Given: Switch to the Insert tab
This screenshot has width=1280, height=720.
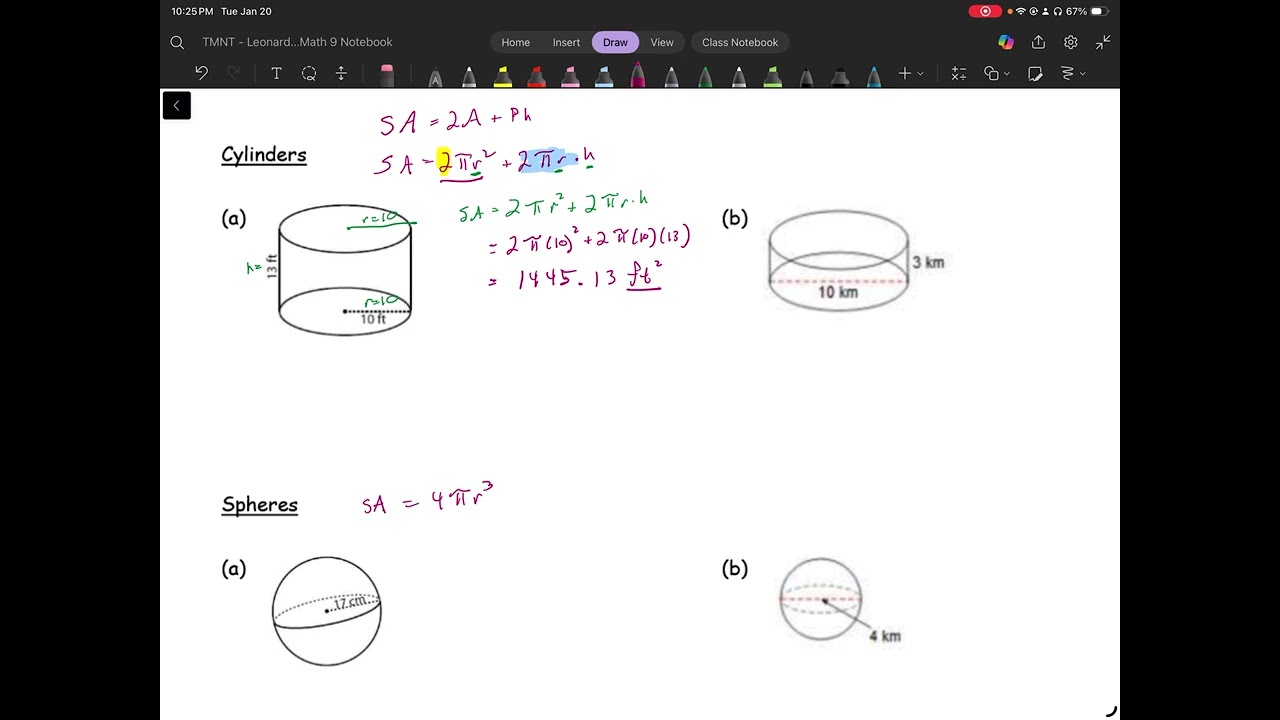Looking at the screenshot, I should coord(566,42).
